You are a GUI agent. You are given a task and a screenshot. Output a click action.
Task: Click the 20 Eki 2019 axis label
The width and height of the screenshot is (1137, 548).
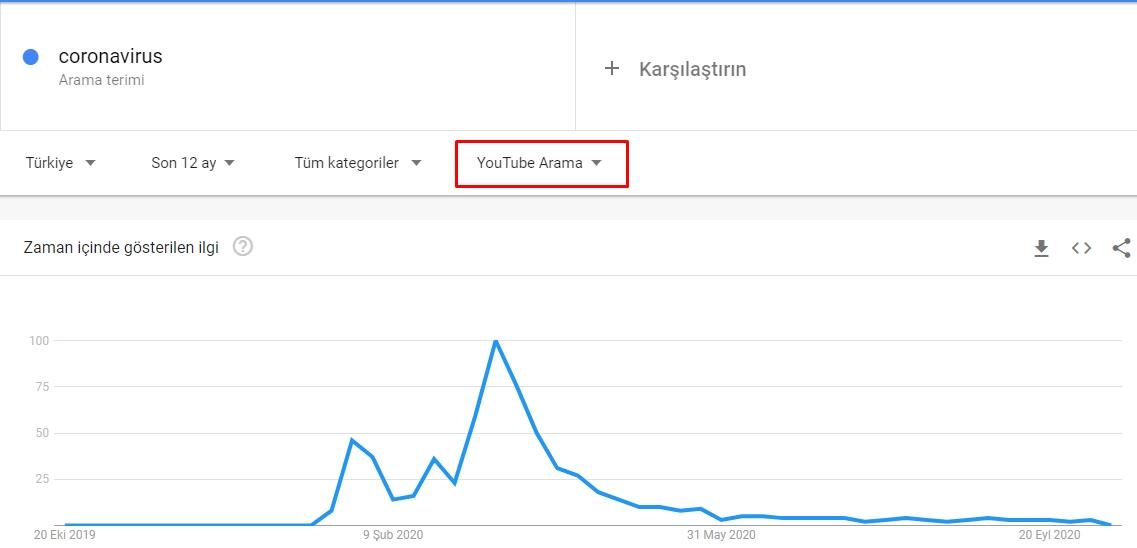[x=65, y=536]
